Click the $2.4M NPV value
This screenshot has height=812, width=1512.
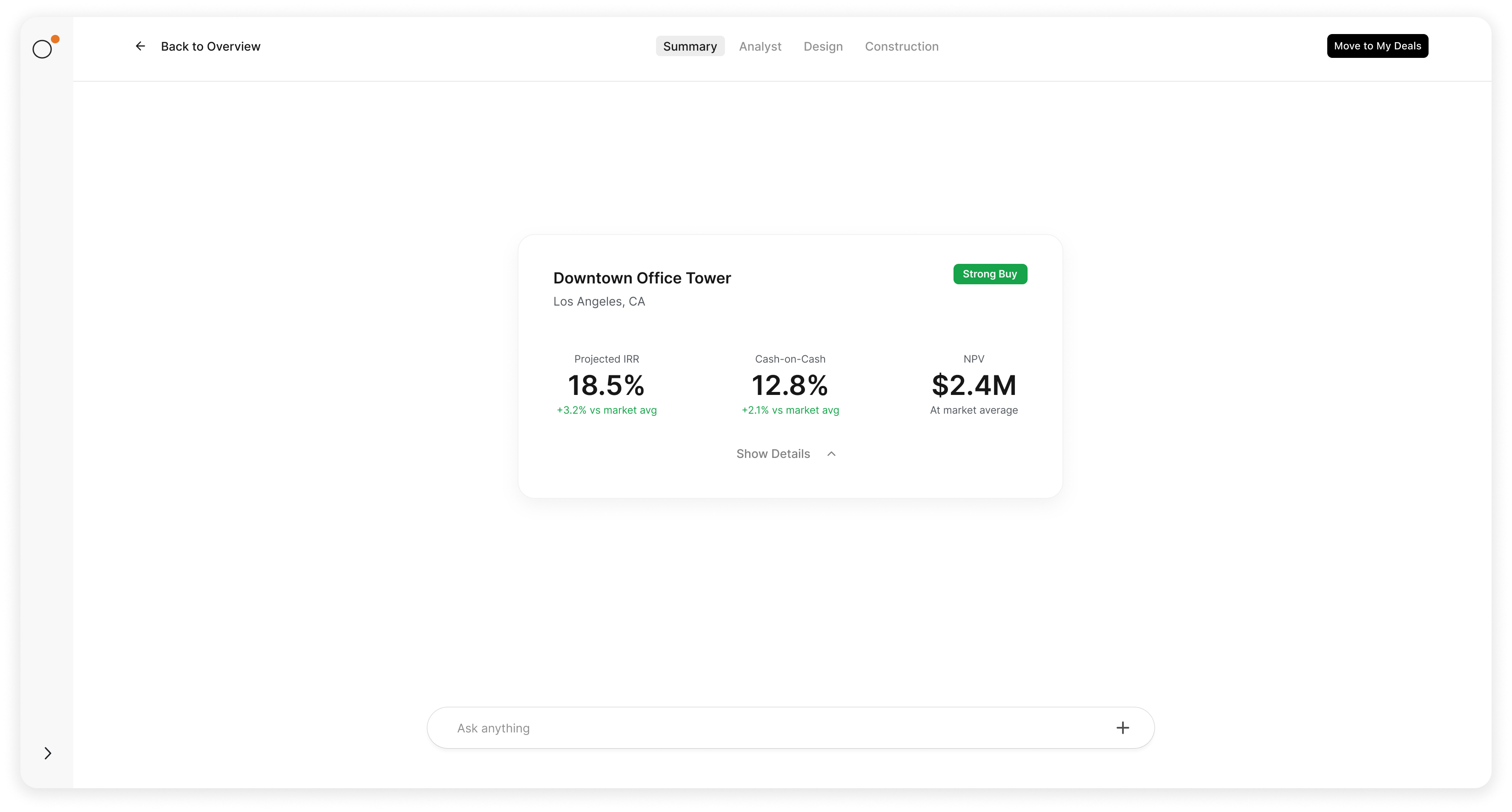point(974,385)
